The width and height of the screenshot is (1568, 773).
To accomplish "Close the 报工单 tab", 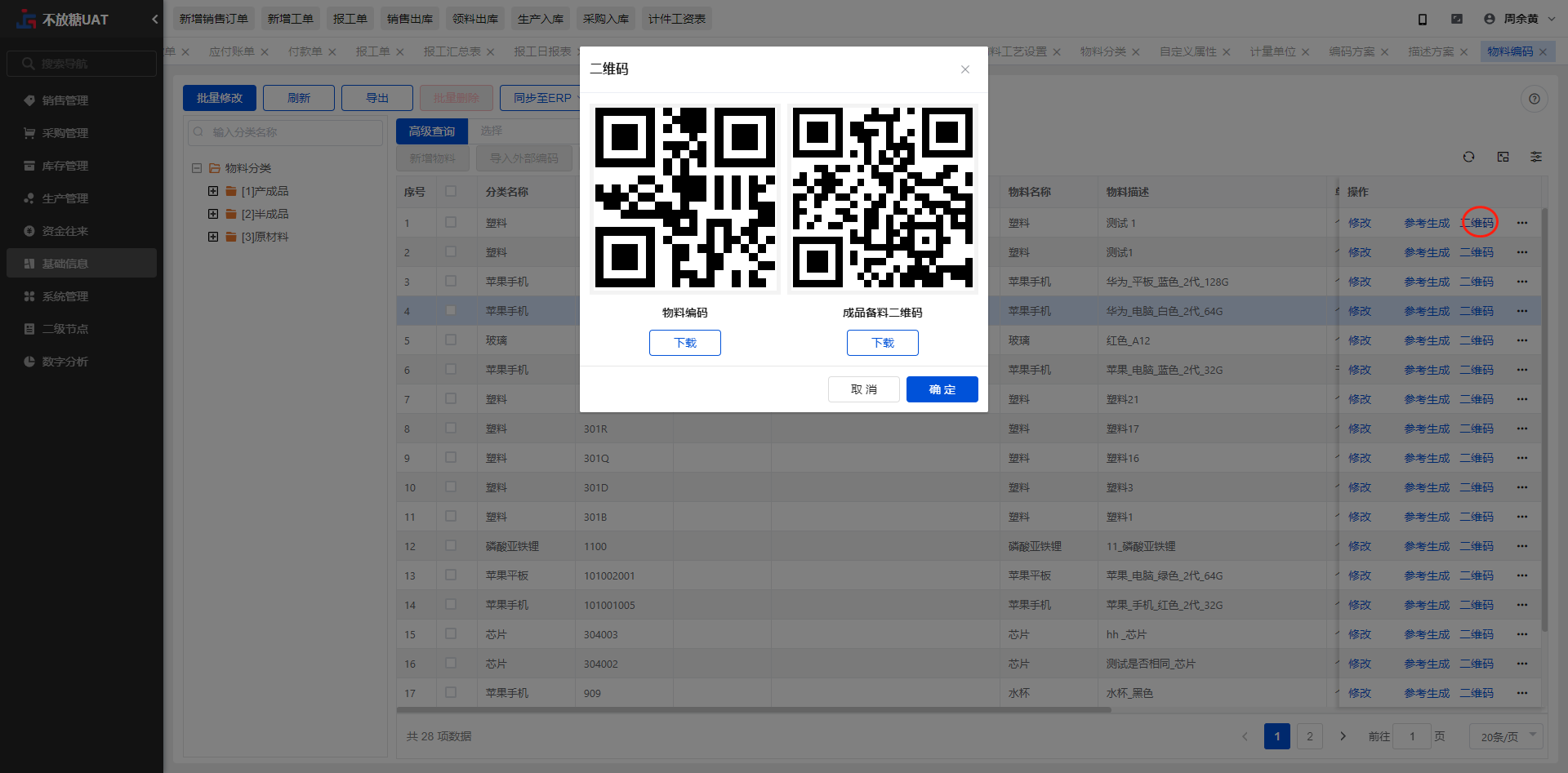I will [400, 51].
